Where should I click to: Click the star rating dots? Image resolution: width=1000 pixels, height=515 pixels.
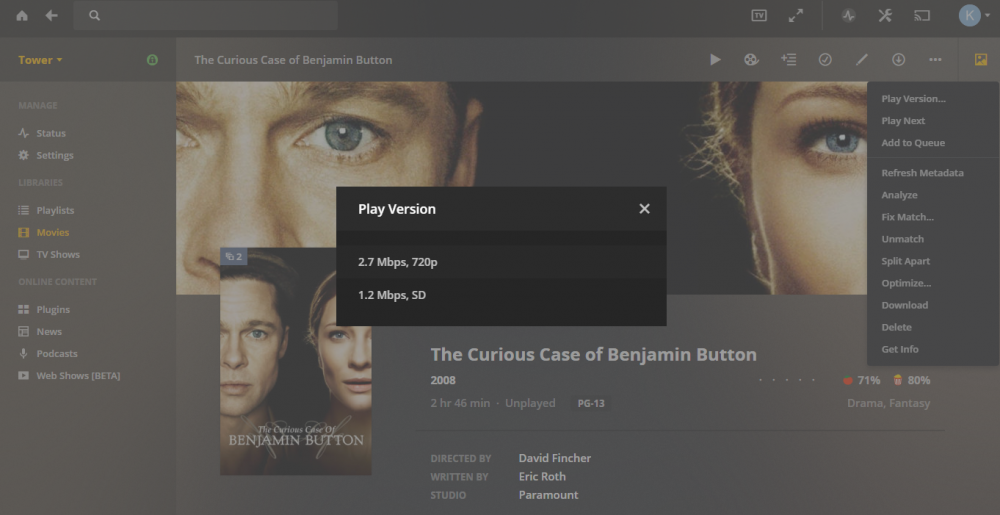pos(787,381)
